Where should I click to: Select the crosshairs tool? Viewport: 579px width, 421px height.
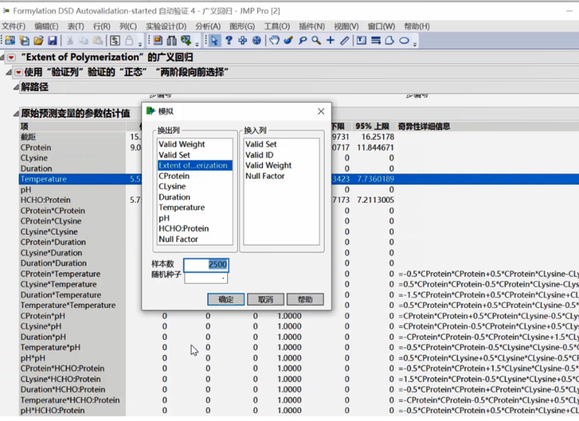tap(330, 41)
